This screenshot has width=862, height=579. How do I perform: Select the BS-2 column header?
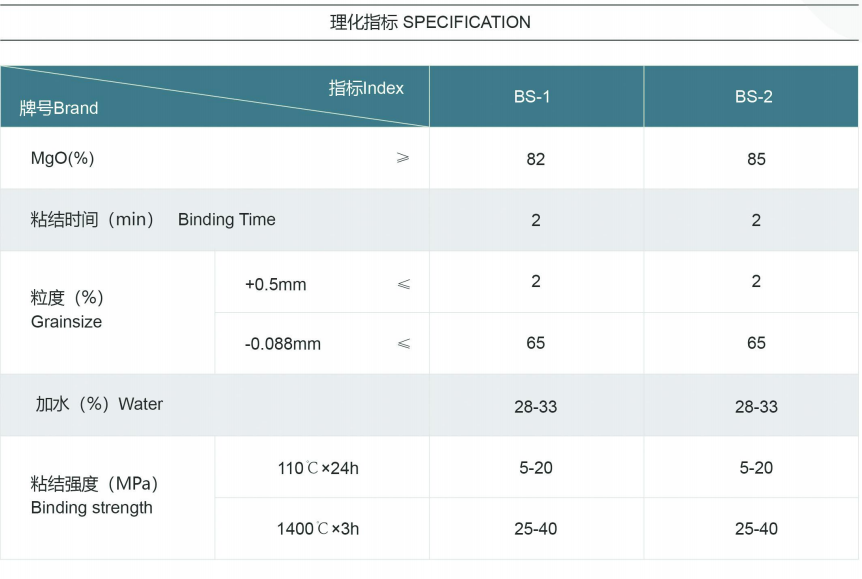pyautogui.click(x=754, y=97)
